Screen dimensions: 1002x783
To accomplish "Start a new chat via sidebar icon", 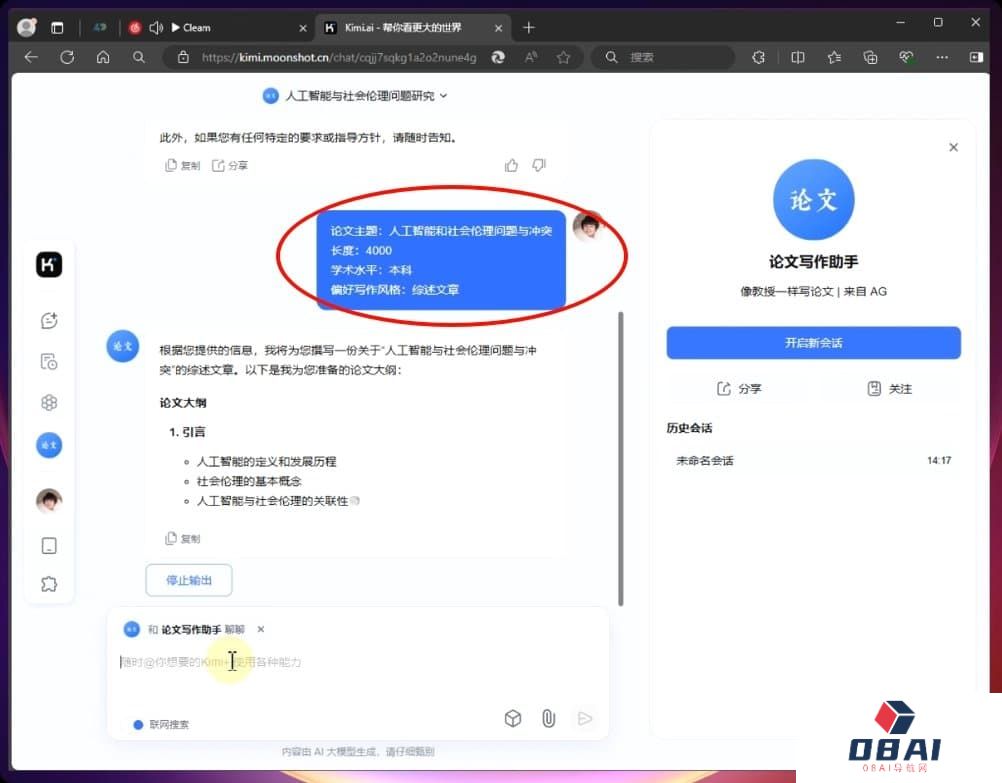I will [49, 321].
